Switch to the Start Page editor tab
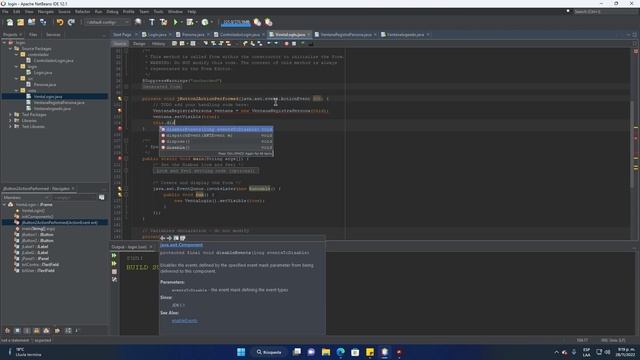640x360 pixels. click(122, 35)
